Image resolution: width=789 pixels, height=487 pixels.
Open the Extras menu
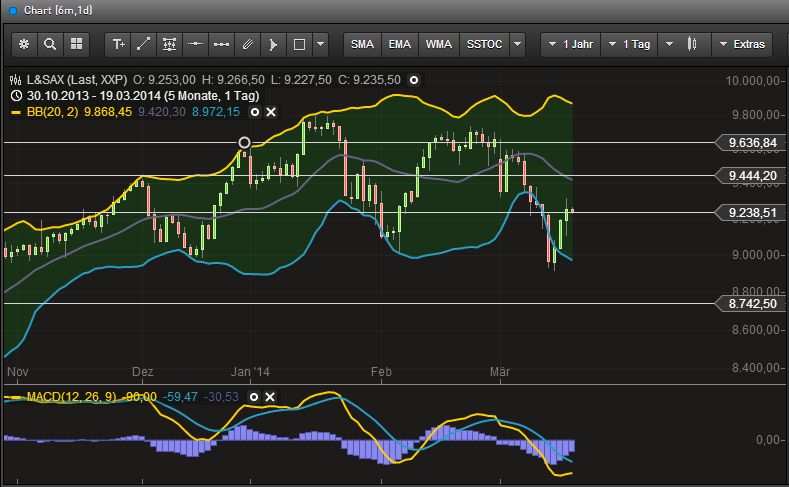pyautogui.click(x=744, y=44)
